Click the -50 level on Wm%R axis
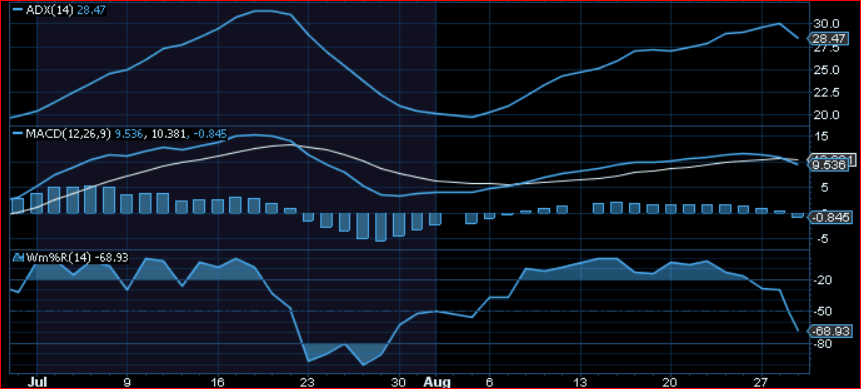Screen dimensions: 861x389 pyautogui.click(x=824, y=312)
